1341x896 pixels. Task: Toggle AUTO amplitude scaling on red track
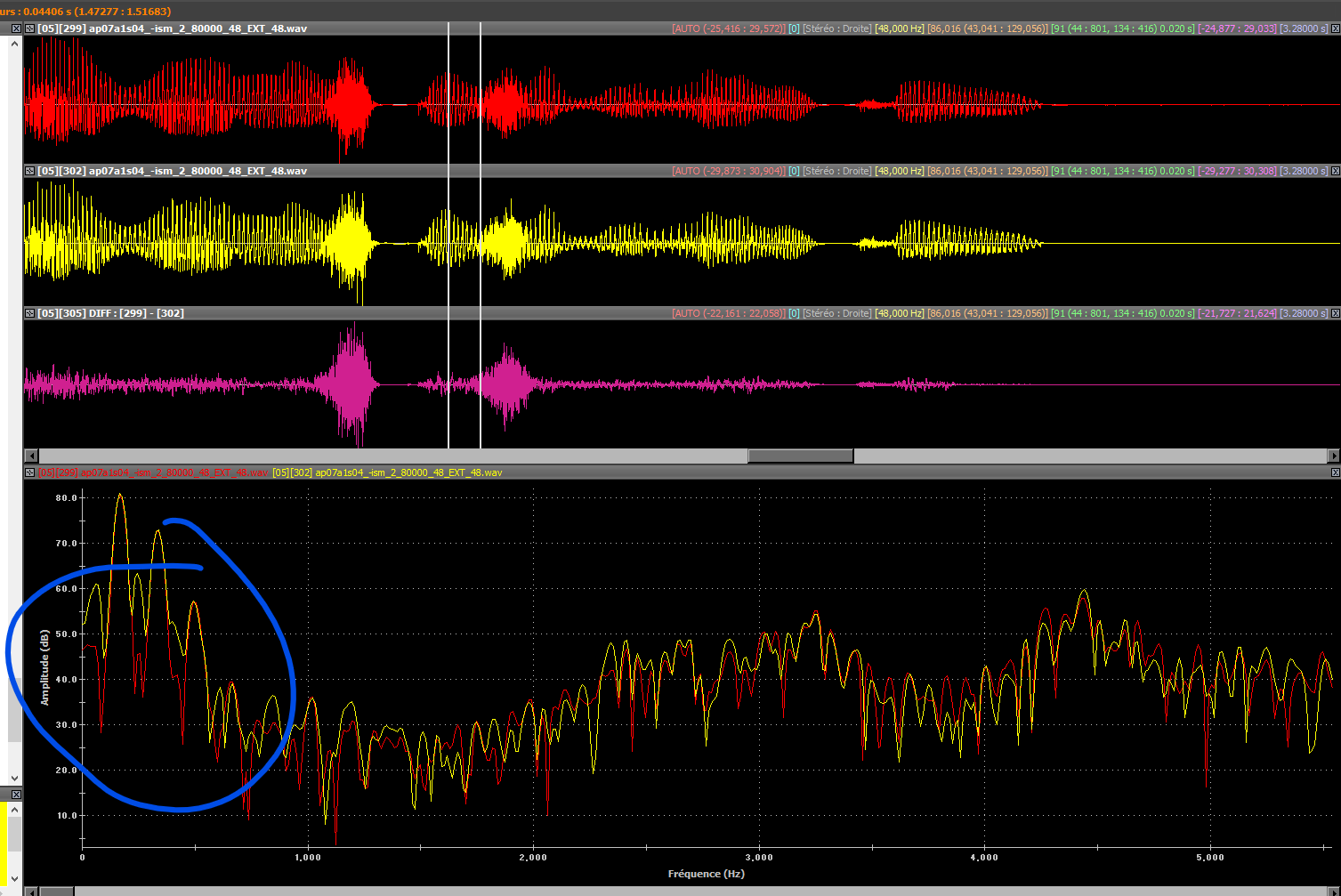click(x=729, y=28)
